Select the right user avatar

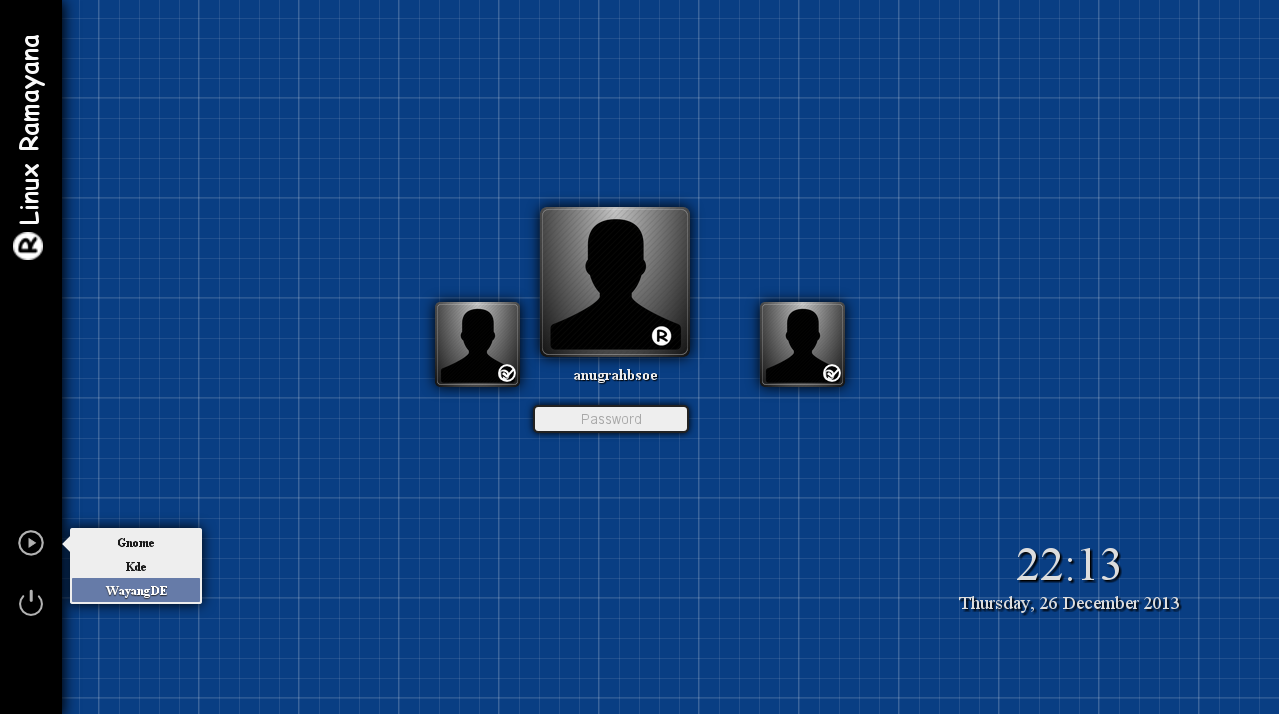pos(802,343)
